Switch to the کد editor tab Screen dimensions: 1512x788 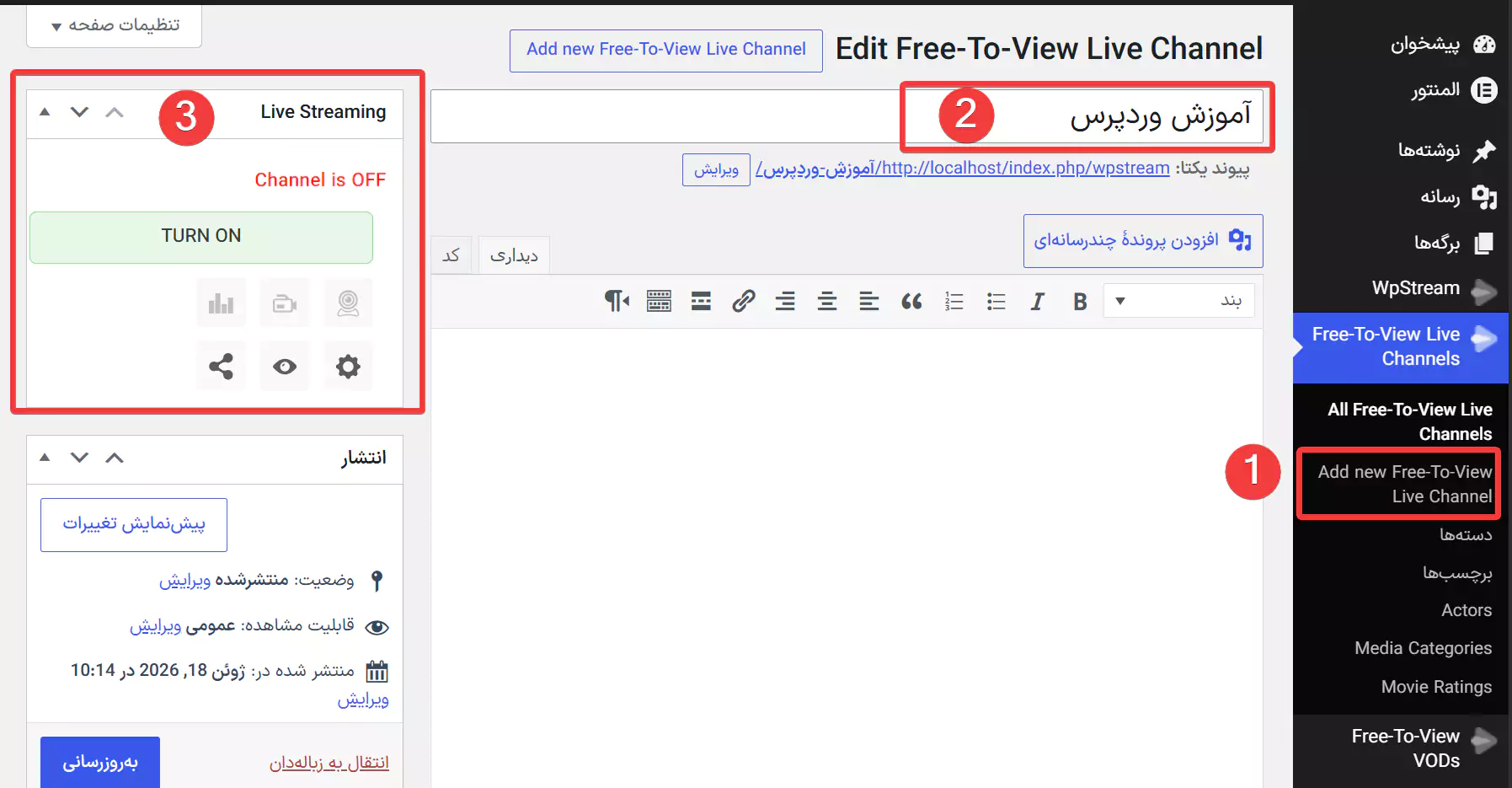click(451, 255)
